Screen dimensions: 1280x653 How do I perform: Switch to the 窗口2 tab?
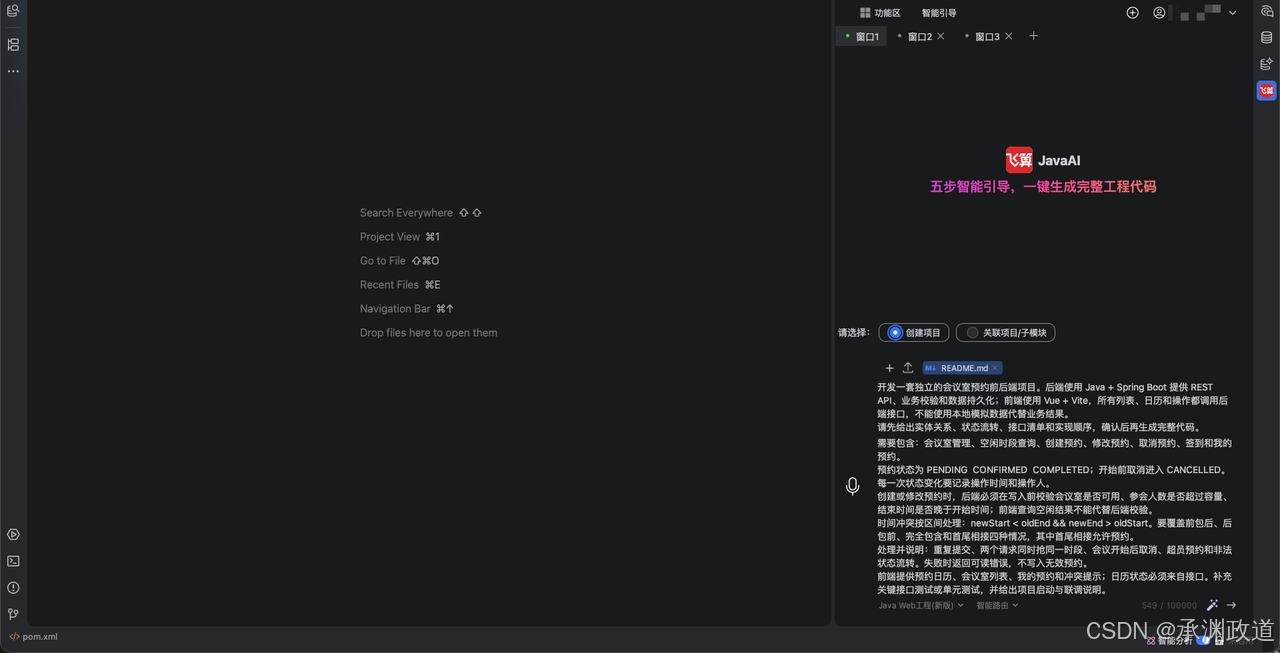tap(920, 36)
